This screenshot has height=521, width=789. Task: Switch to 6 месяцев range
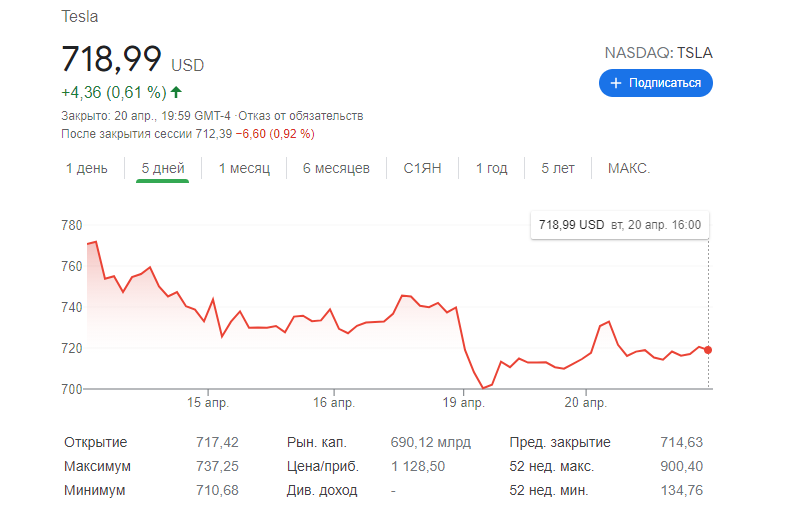pyautogui.click(x=336, y=168)
